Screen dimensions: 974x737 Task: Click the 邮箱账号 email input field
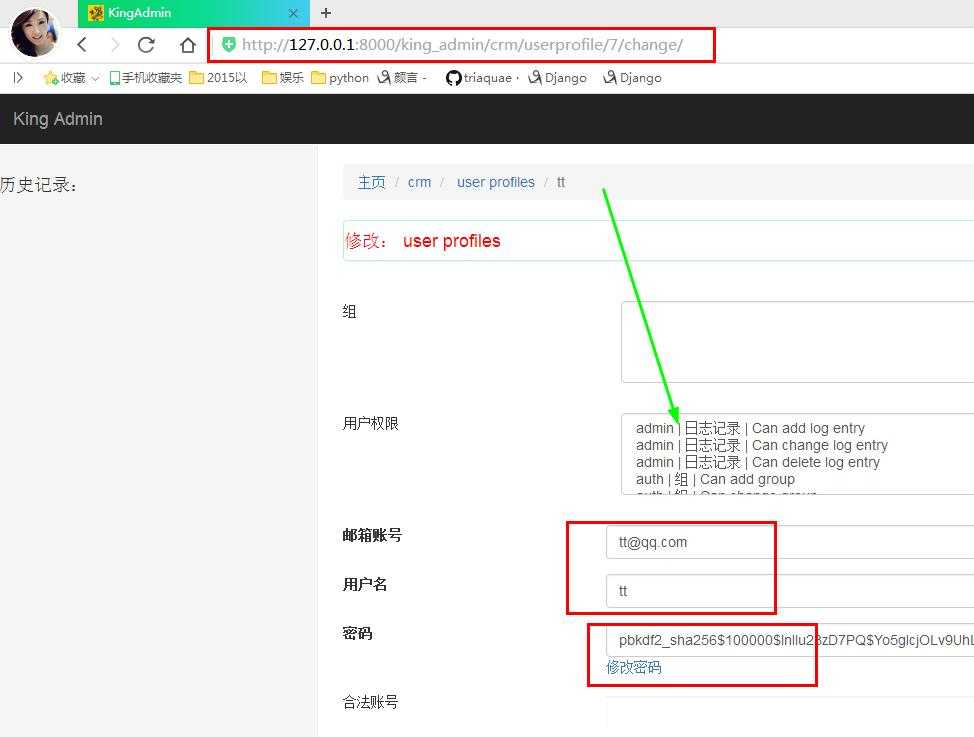pos(790,542)
